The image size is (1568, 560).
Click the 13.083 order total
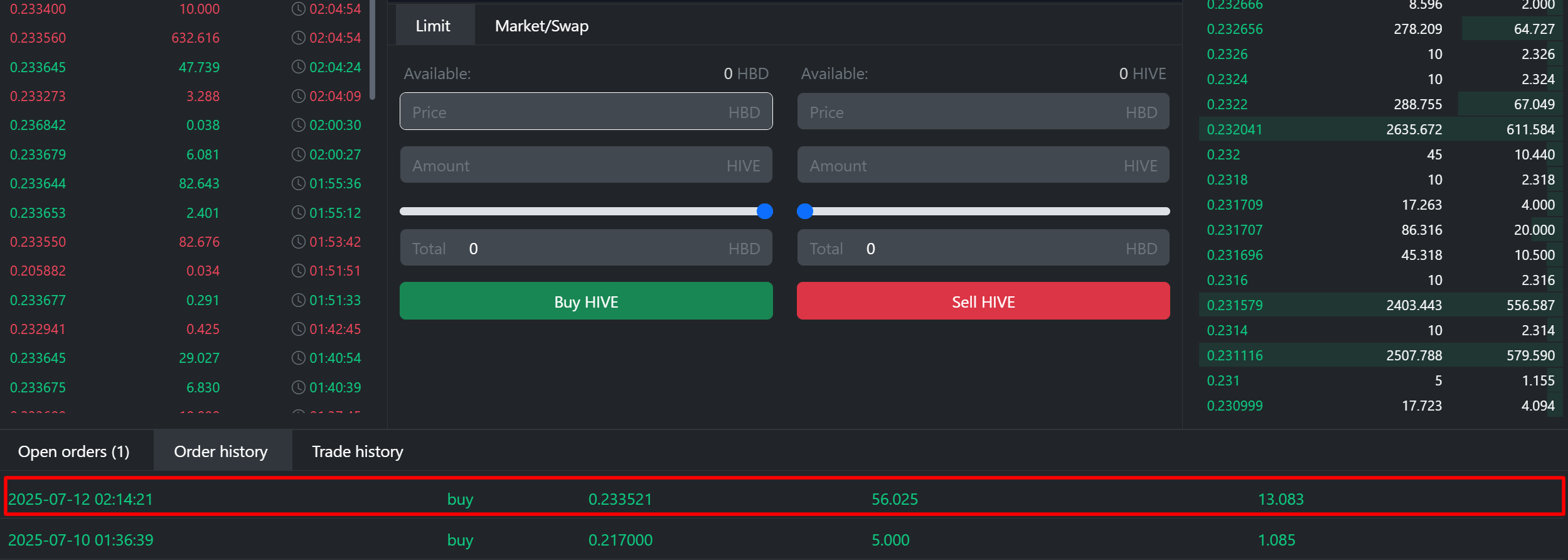pos(1281,499)
